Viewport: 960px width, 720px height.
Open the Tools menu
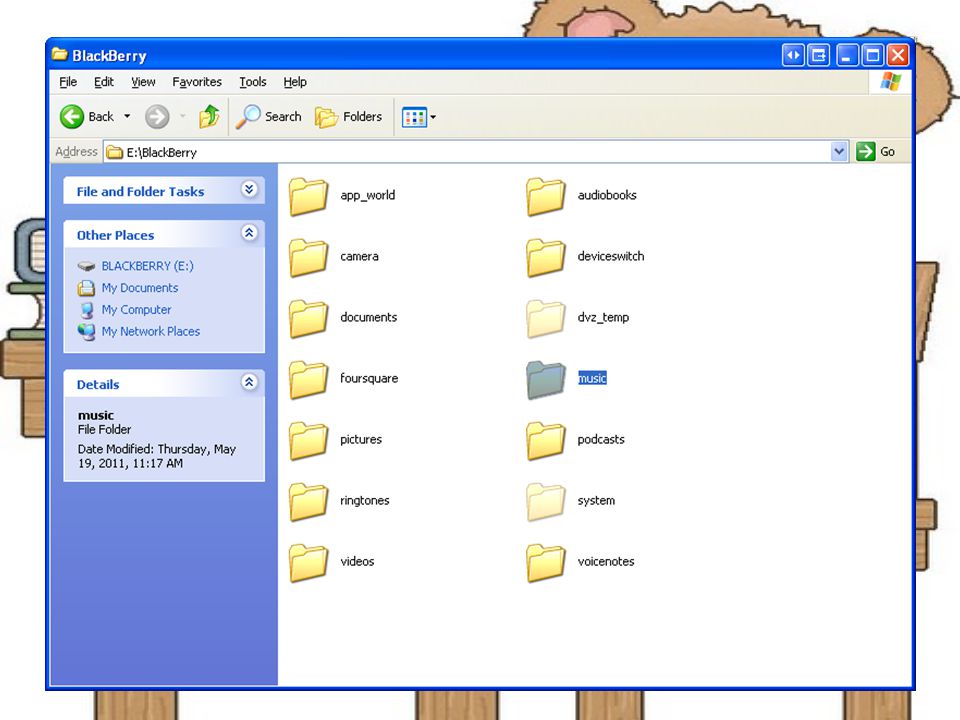pyautogui.click(x=253, y=82)
